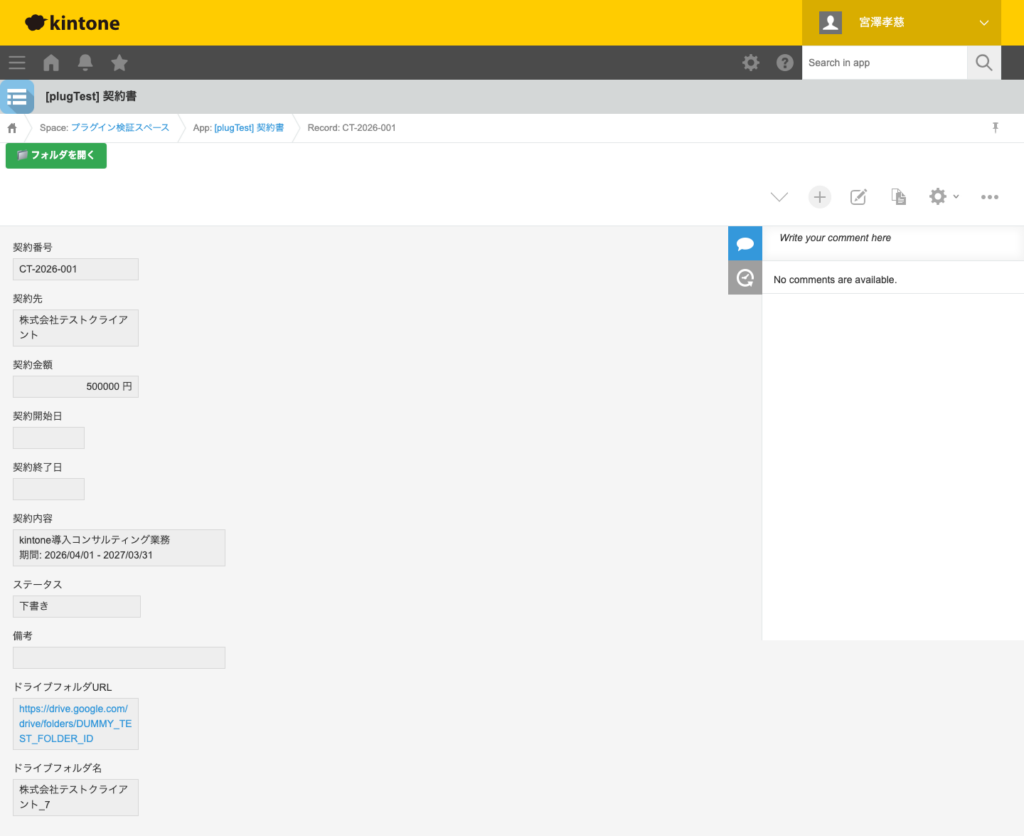Open favorites via star icon
Viewport: 1024px width, 836px height.
click(x=119, y=62)
